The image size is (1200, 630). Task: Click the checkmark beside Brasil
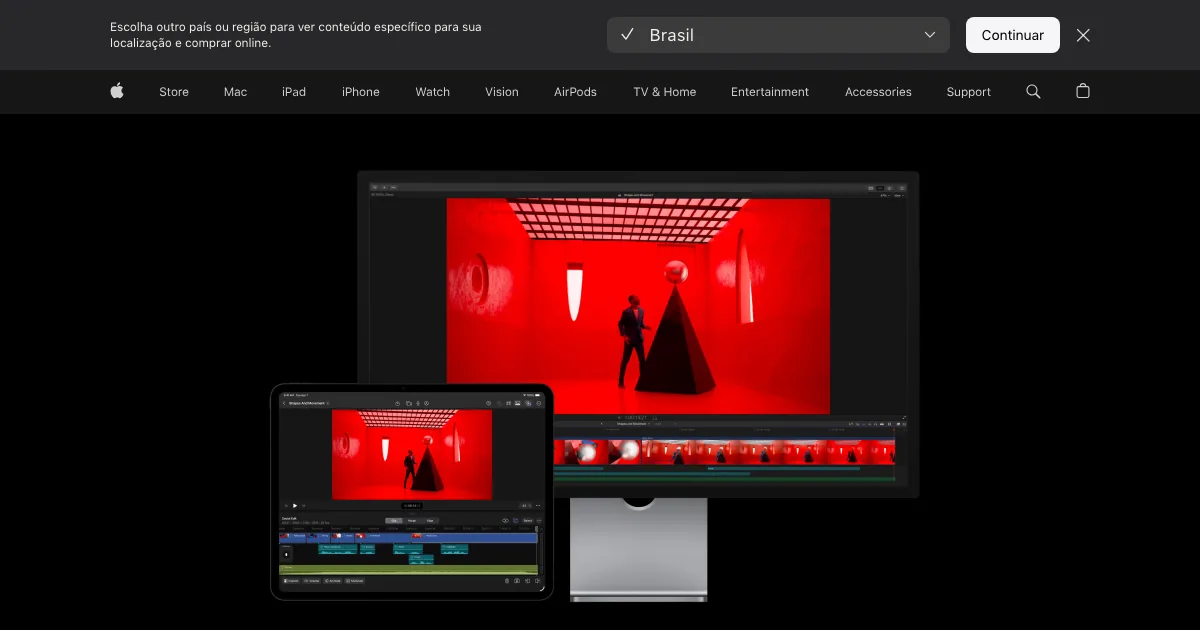click(627, 35)
